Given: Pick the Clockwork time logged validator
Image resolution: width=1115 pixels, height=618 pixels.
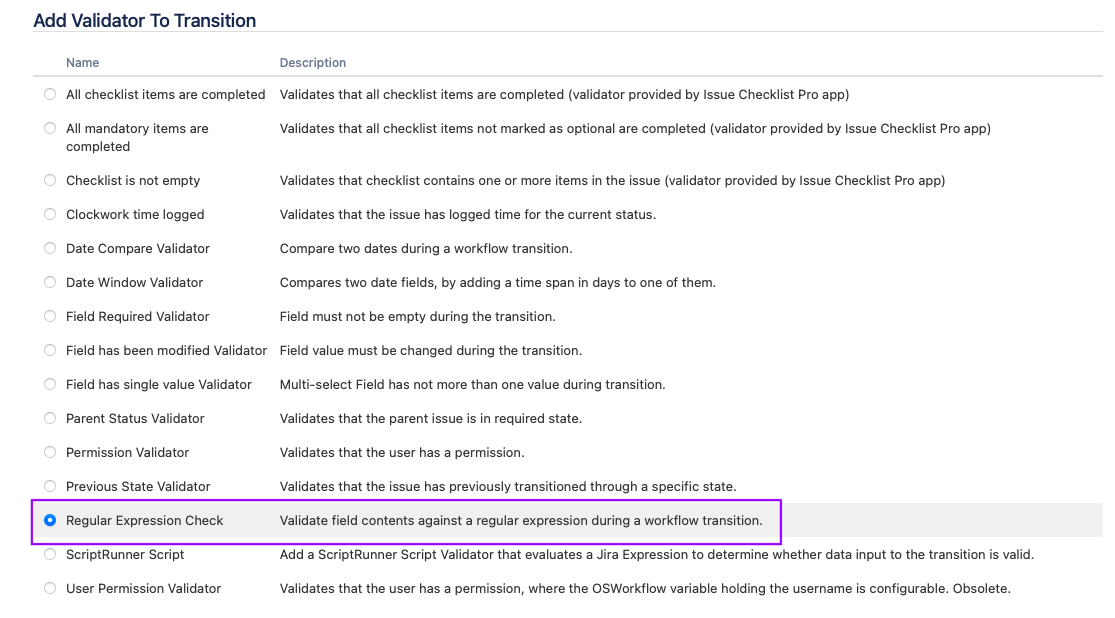Looking at the screenshot, I should (x=50, y=214).
